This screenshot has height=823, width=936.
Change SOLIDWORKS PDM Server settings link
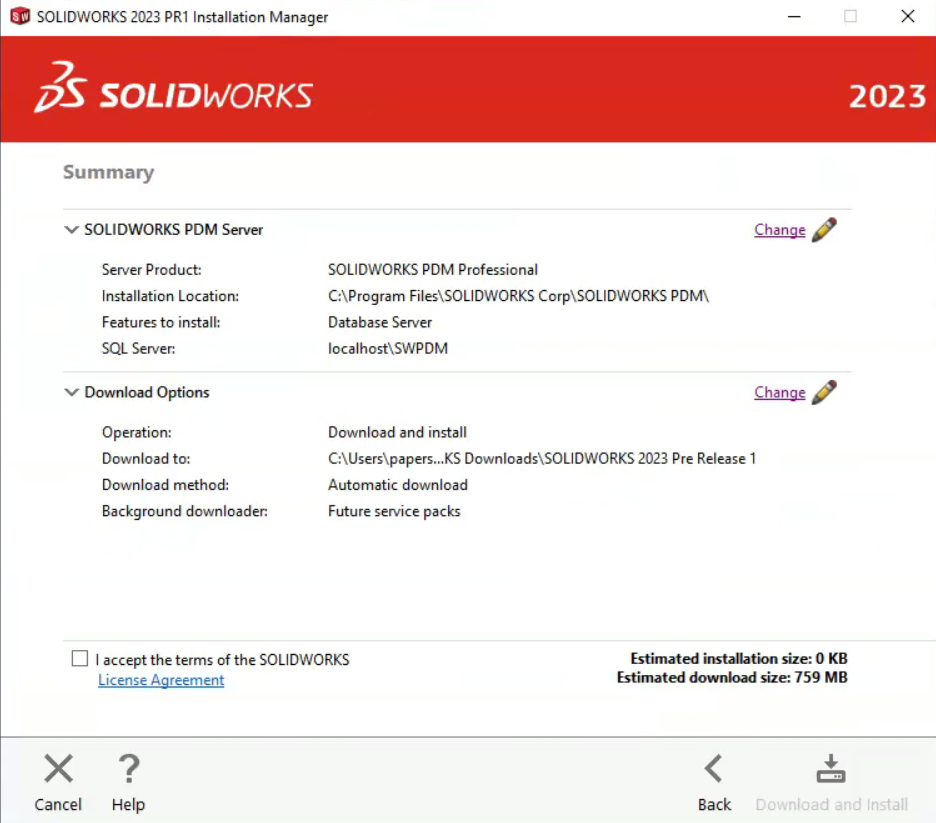tap(780, 230)
